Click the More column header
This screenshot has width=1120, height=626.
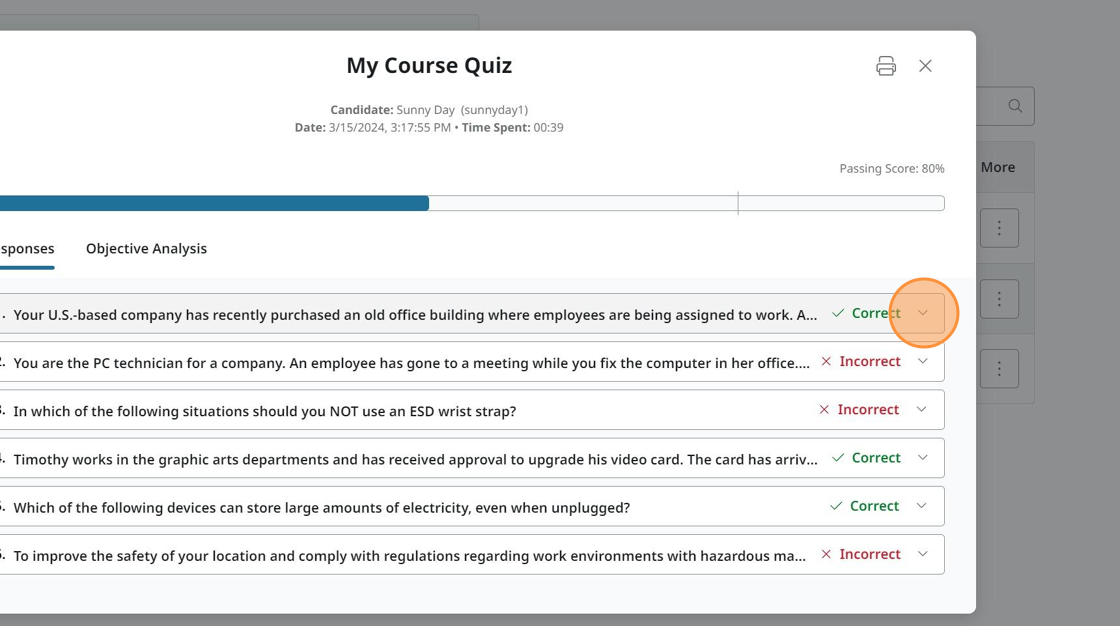click(x=998, y=167)
